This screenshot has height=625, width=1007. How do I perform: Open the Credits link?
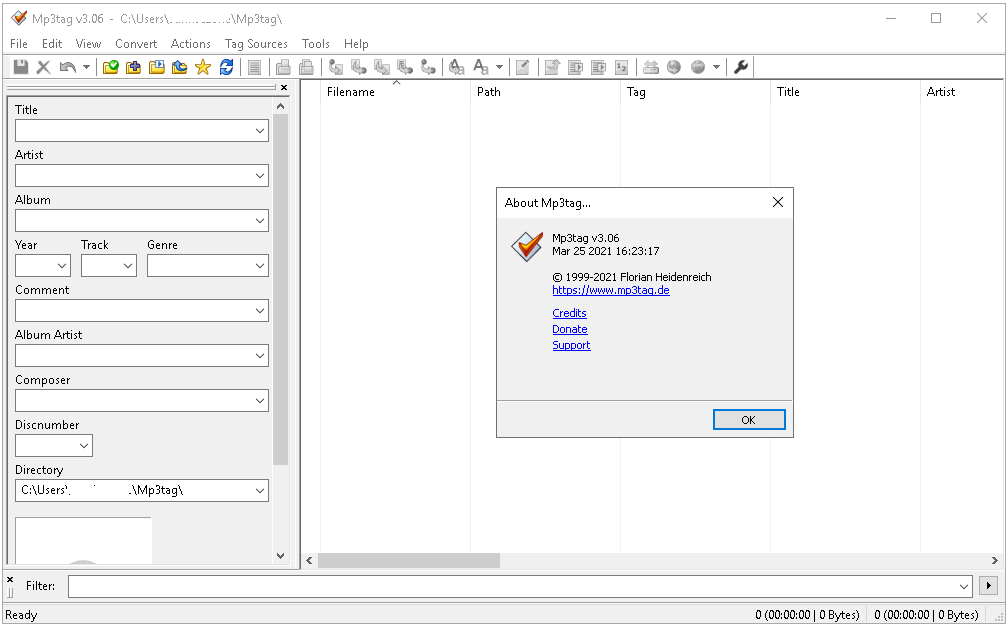[x=570, y=313]
